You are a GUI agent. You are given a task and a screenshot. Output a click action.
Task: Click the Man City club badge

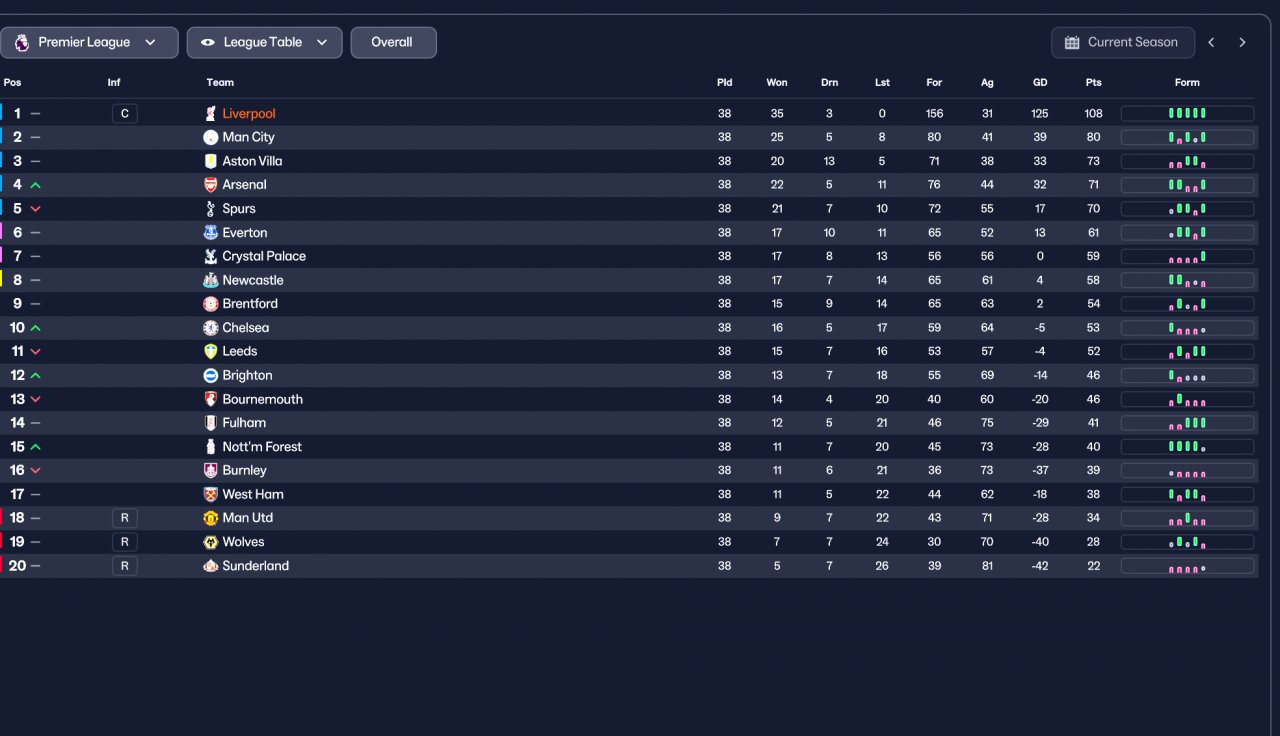[210, 137]
